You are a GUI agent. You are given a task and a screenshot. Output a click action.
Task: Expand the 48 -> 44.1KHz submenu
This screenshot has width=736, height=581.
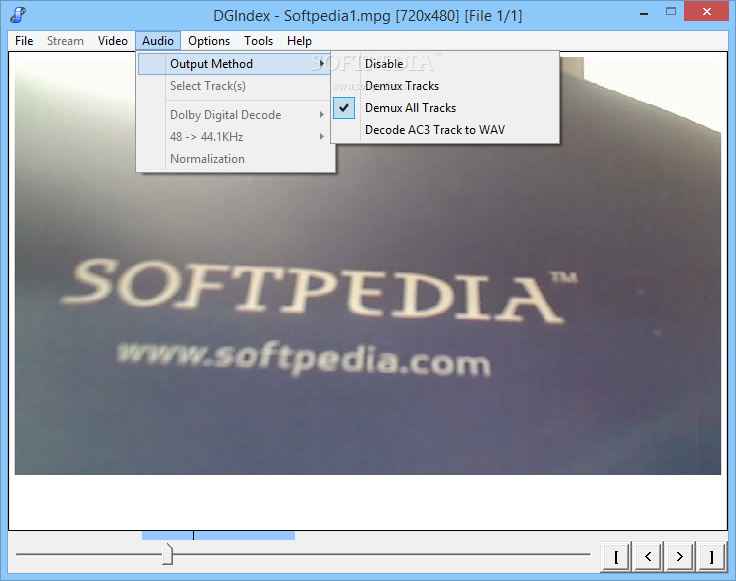click(x=236, y=137)
